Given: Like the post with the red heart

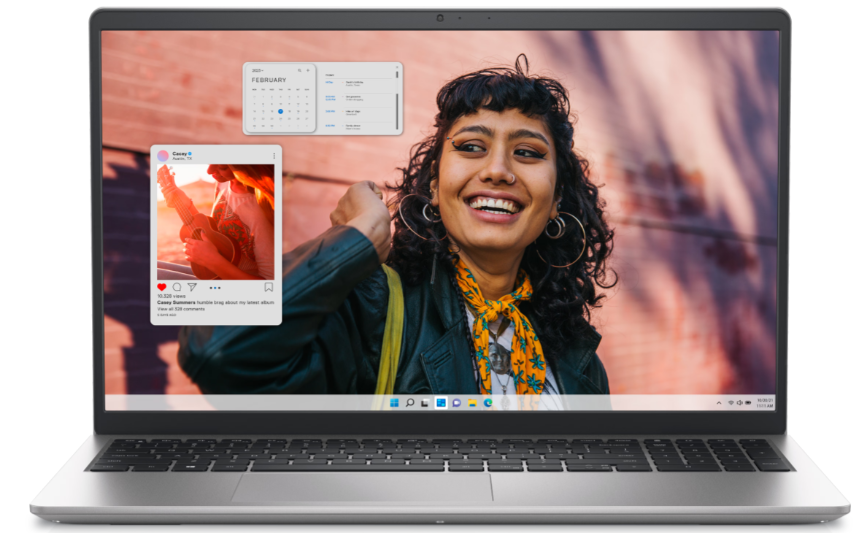Looking at the screenshot, I should pyautogui.click(x=162, y=287).
